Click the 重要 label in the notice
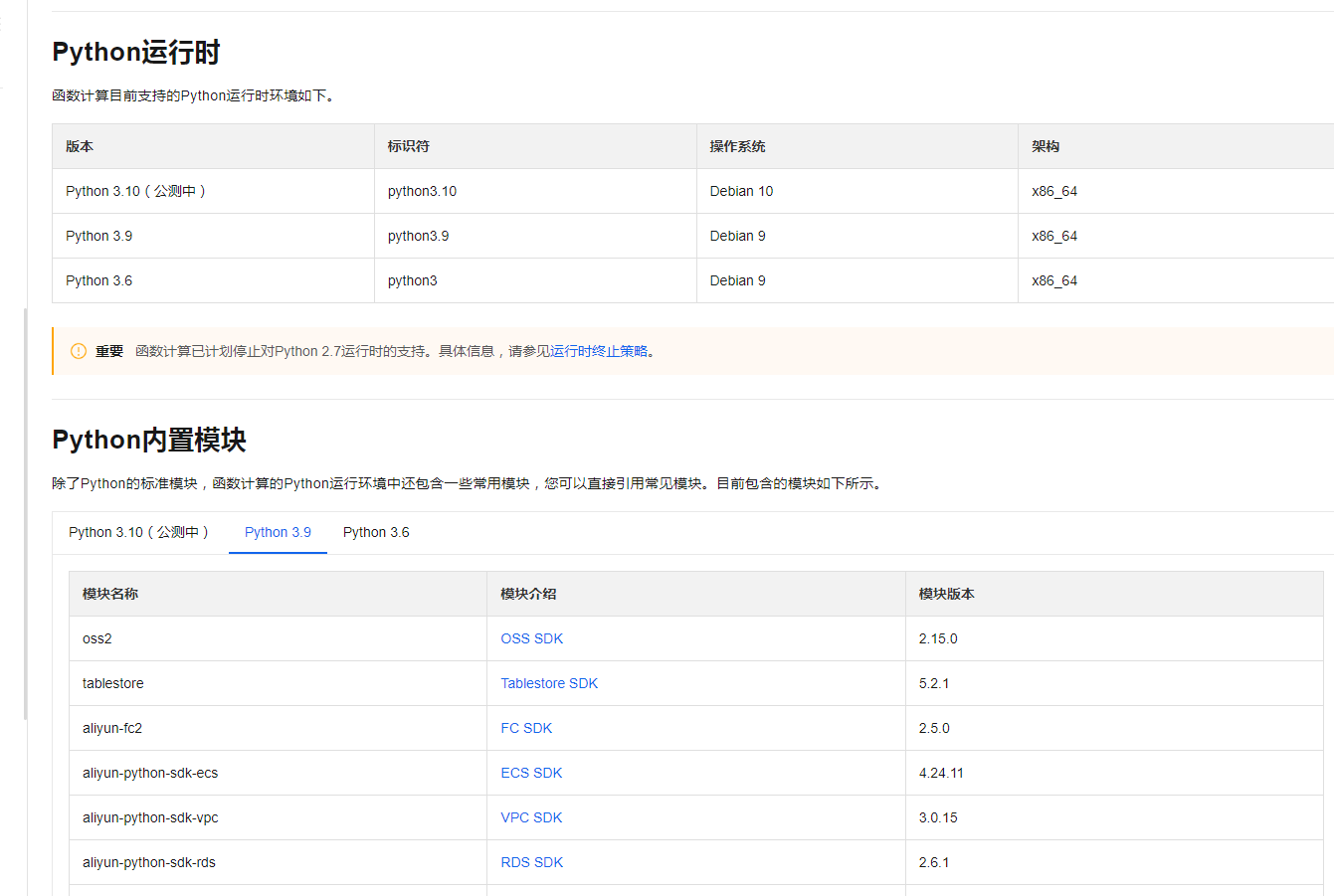 click(x=109, y=351)
